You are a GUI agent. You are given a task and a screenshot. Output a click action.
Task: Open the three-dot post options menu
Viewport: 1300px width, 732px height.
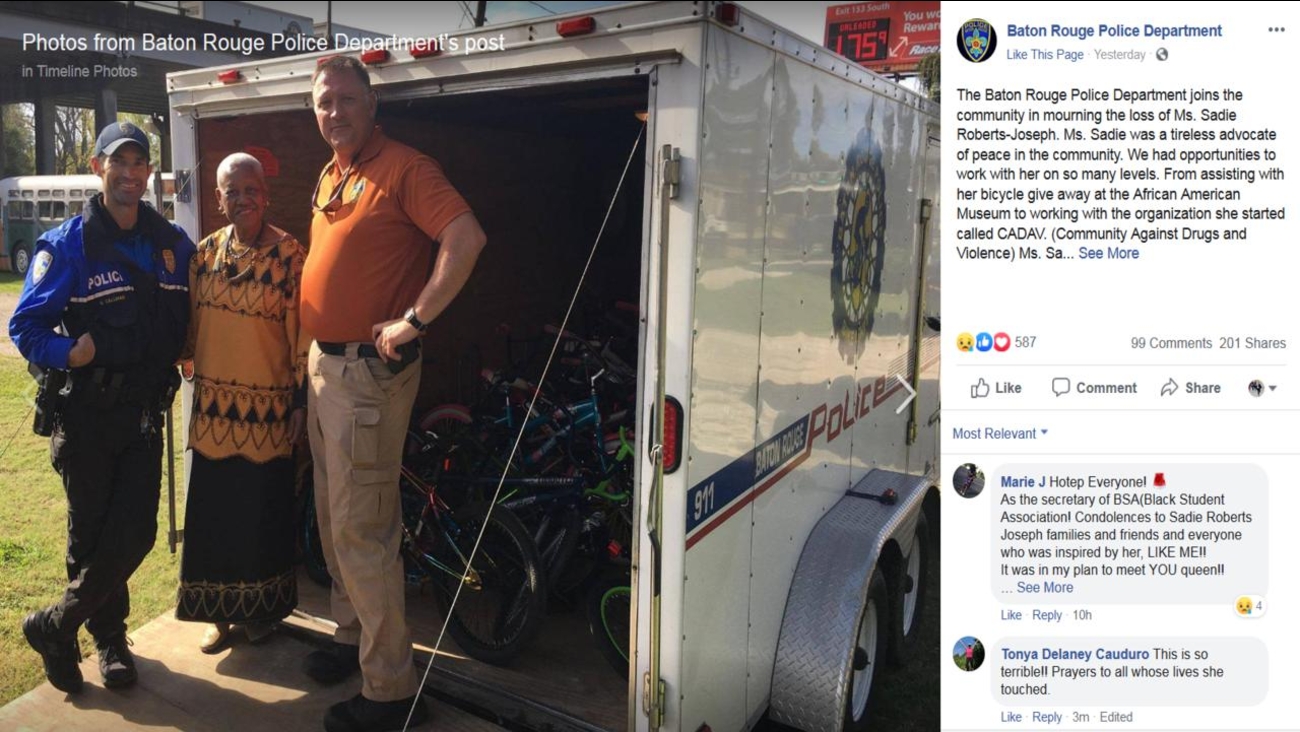pyautogui.click(x=1276, y=30)
